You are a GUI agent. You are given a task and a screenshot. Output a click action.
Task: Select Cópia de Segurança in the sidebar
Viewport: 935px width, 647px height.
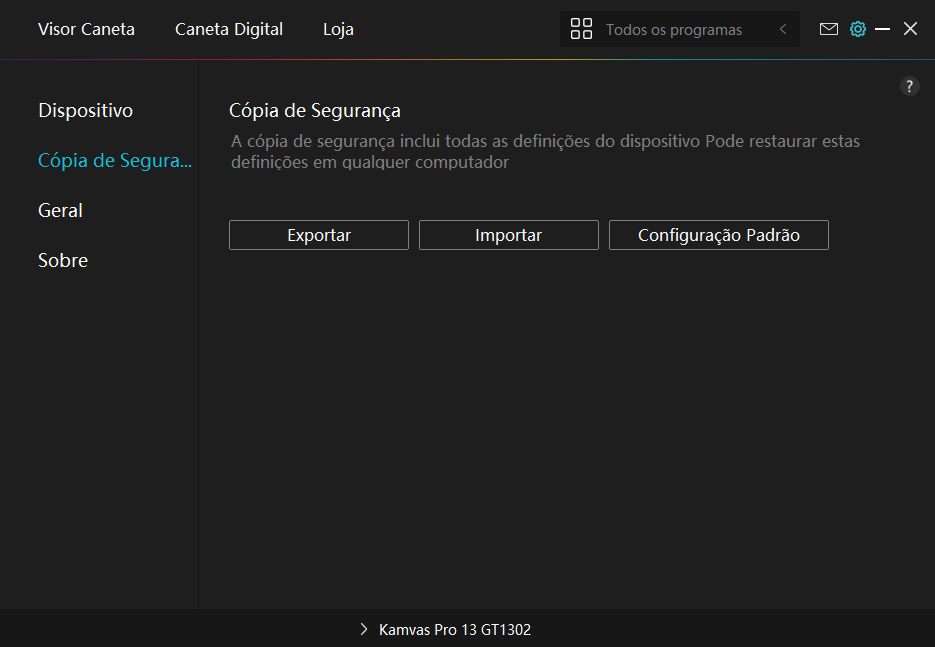(114, 160)
